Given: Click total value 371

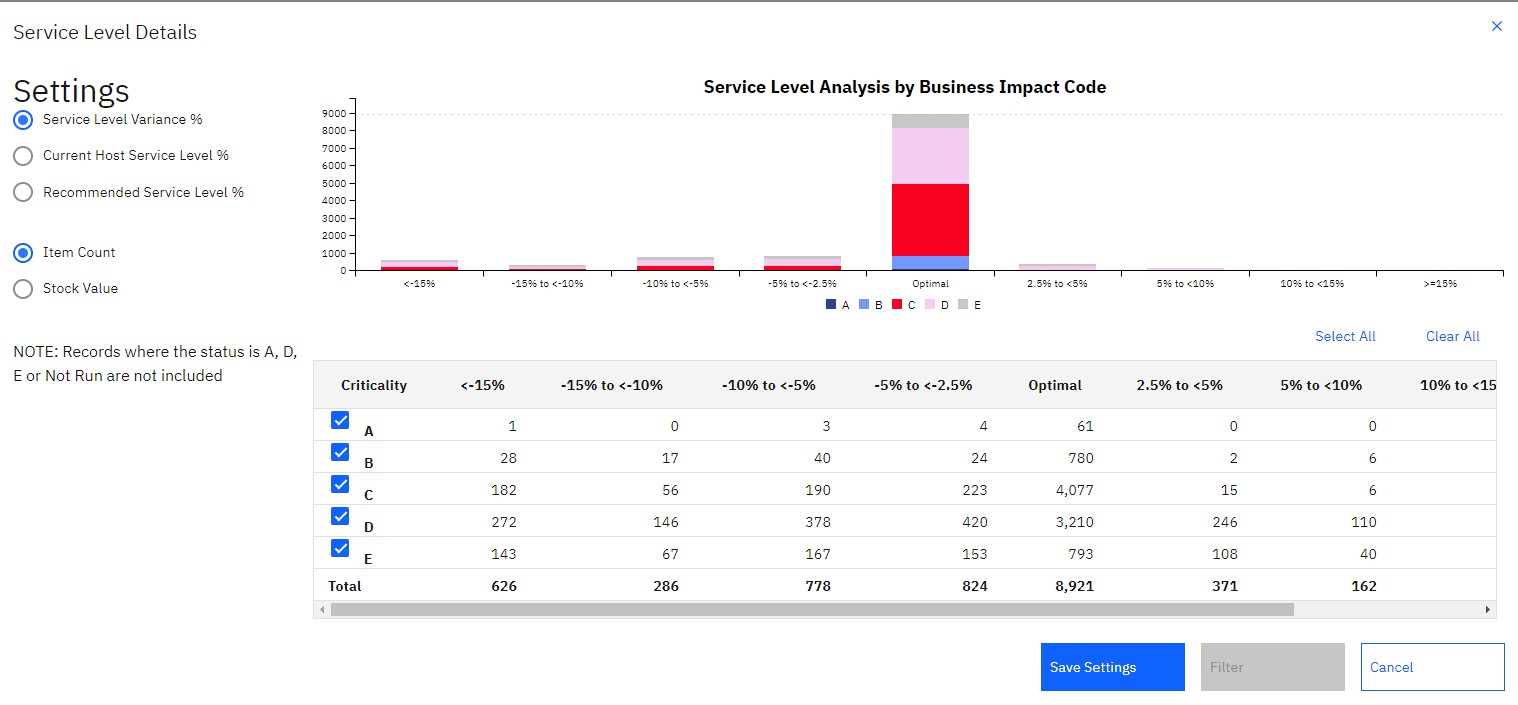Looking at the screenshot, I should 1224,586.
